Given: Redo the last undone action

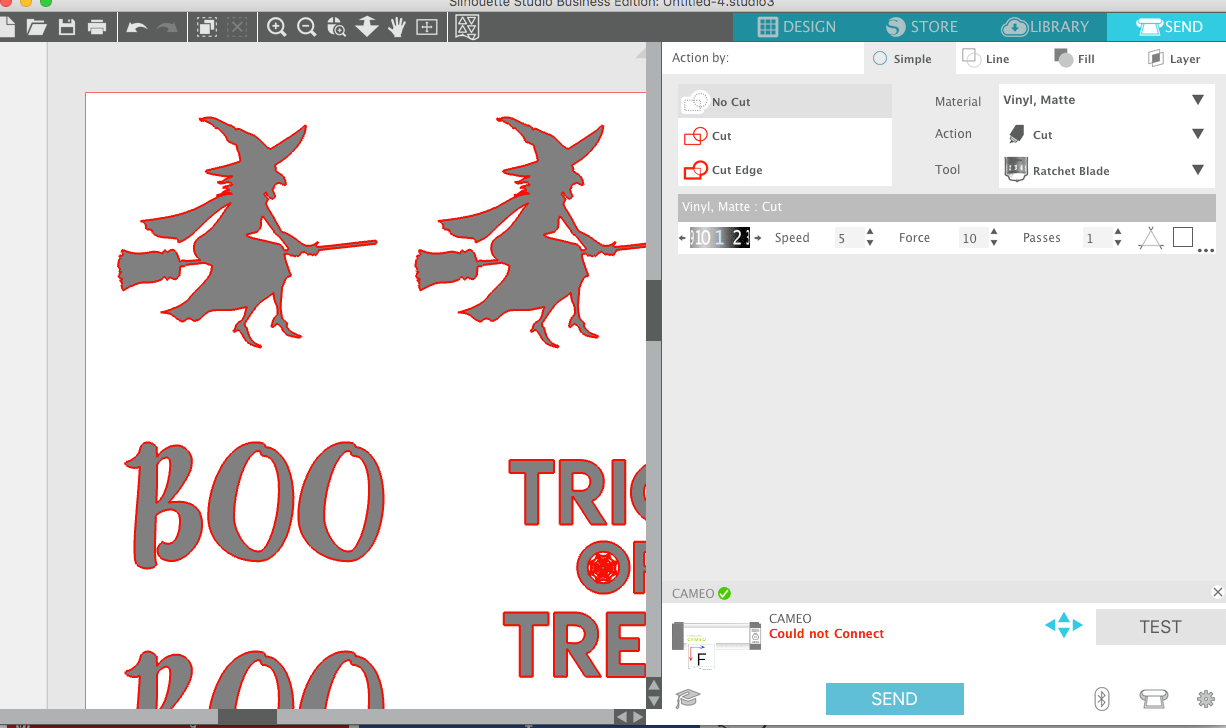Looking at the screenshot, I should click(x=166, y=28).
